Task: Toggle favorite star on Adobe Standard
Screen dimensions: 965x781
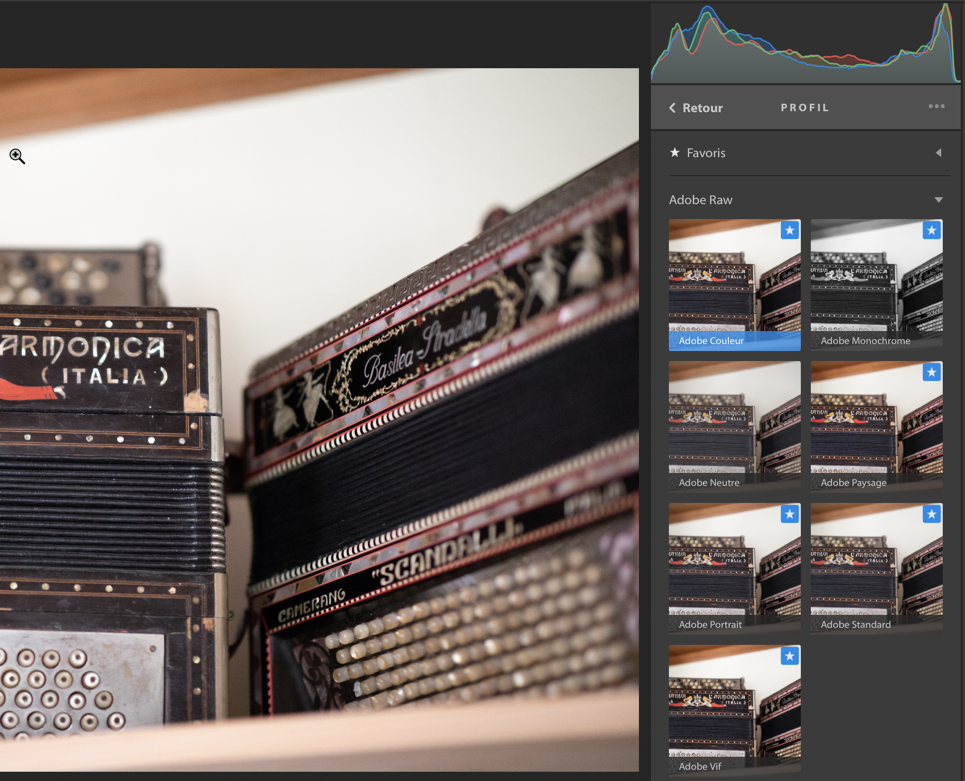Action: click(932, 514)
